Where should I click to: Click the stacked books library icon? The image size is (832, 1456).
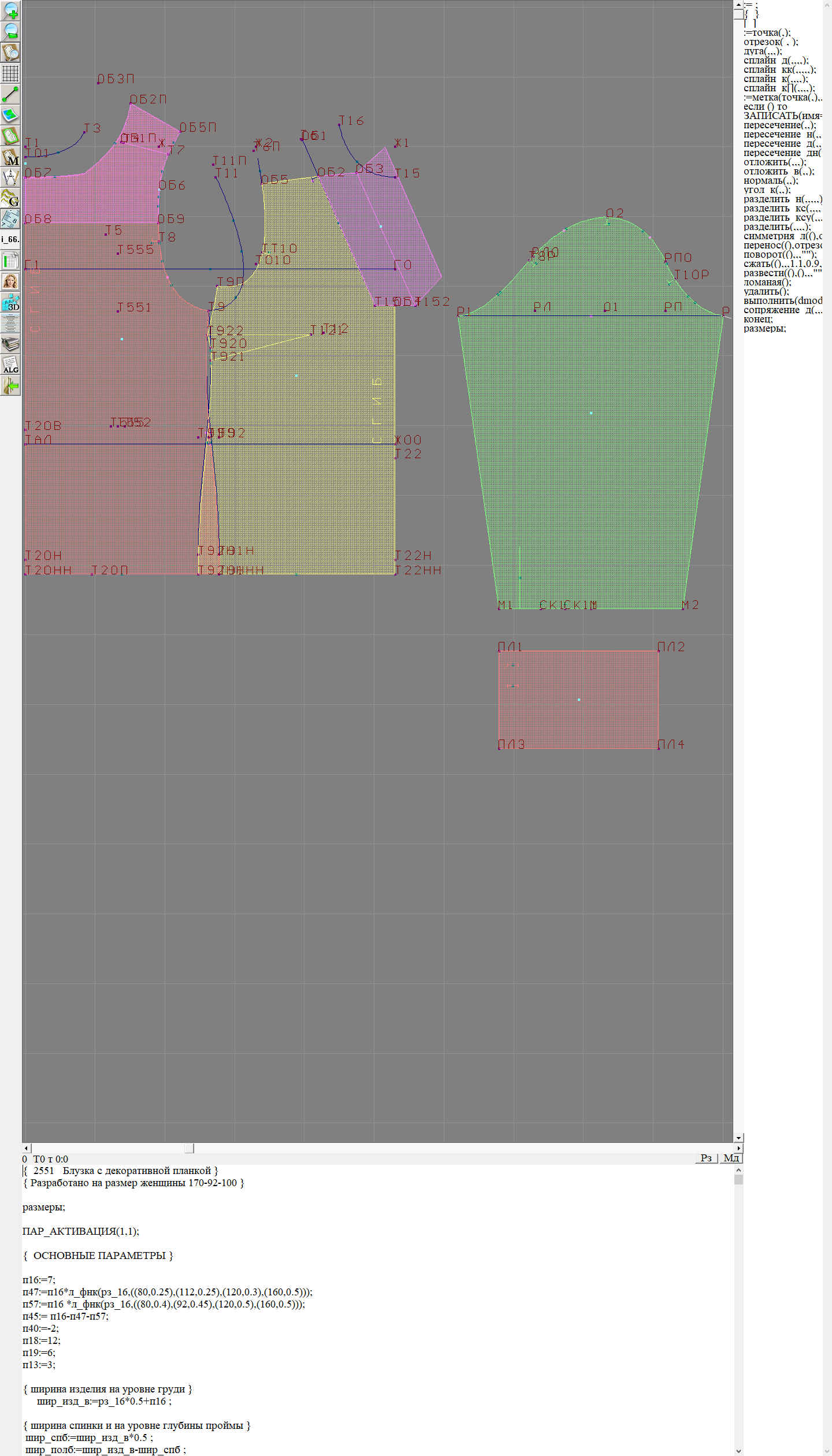click(10, 344)
